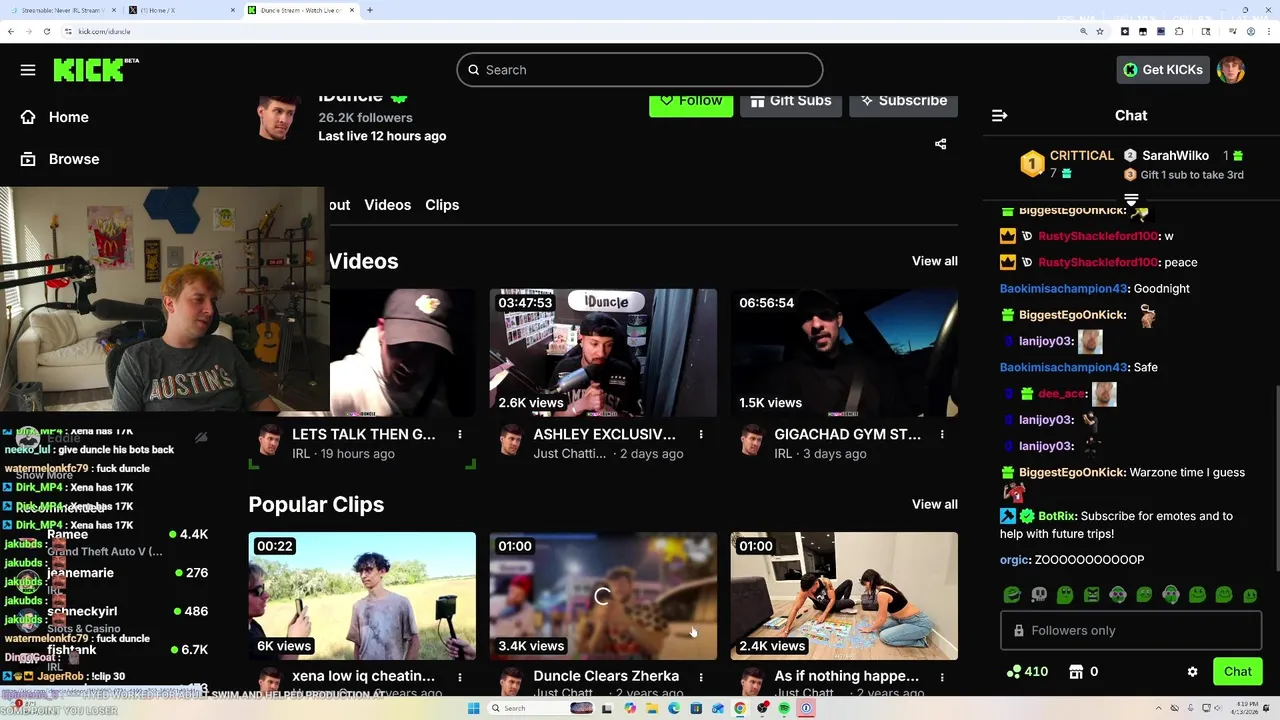Image resolution: width=1280 pixels, height=720 pixels.
Task: Click SarahWilko in gift leaderboard
Action: click(x=1175, y=156)
